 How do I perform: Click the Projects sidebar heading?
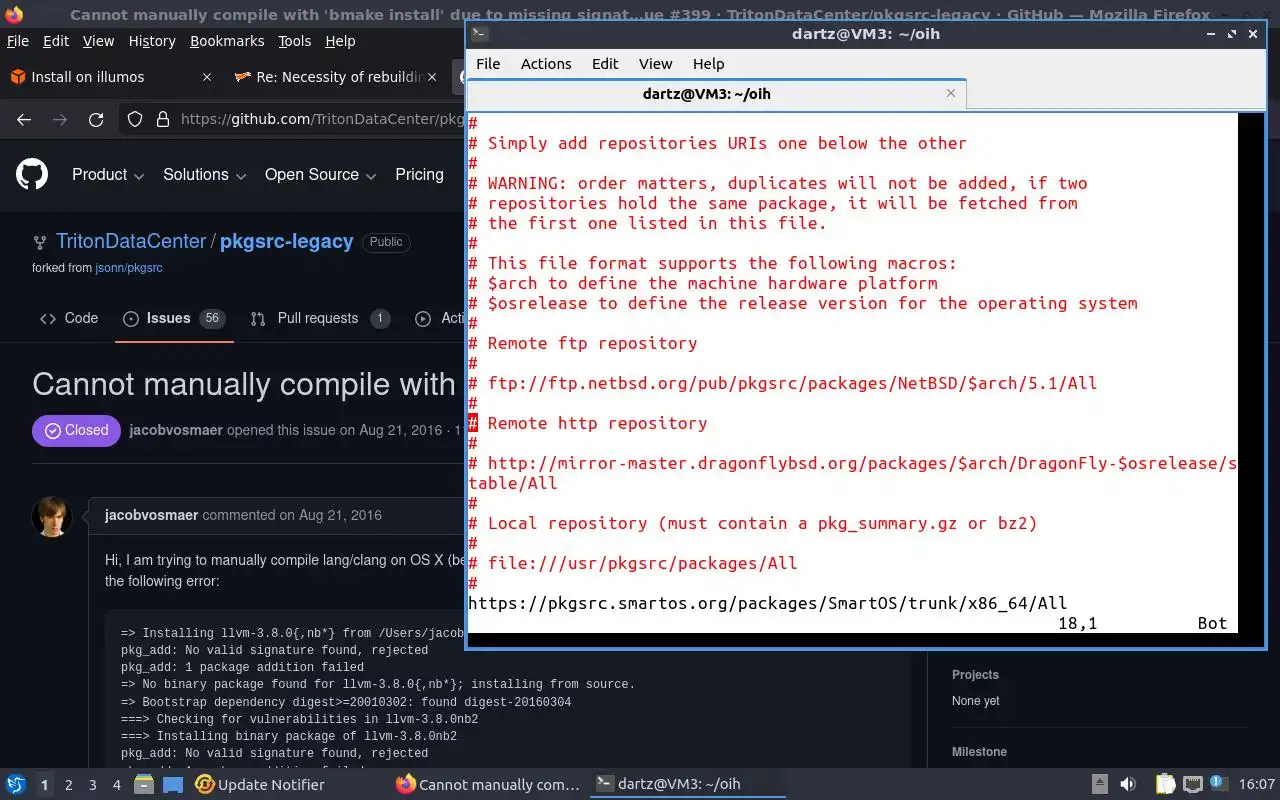(975, 675)
